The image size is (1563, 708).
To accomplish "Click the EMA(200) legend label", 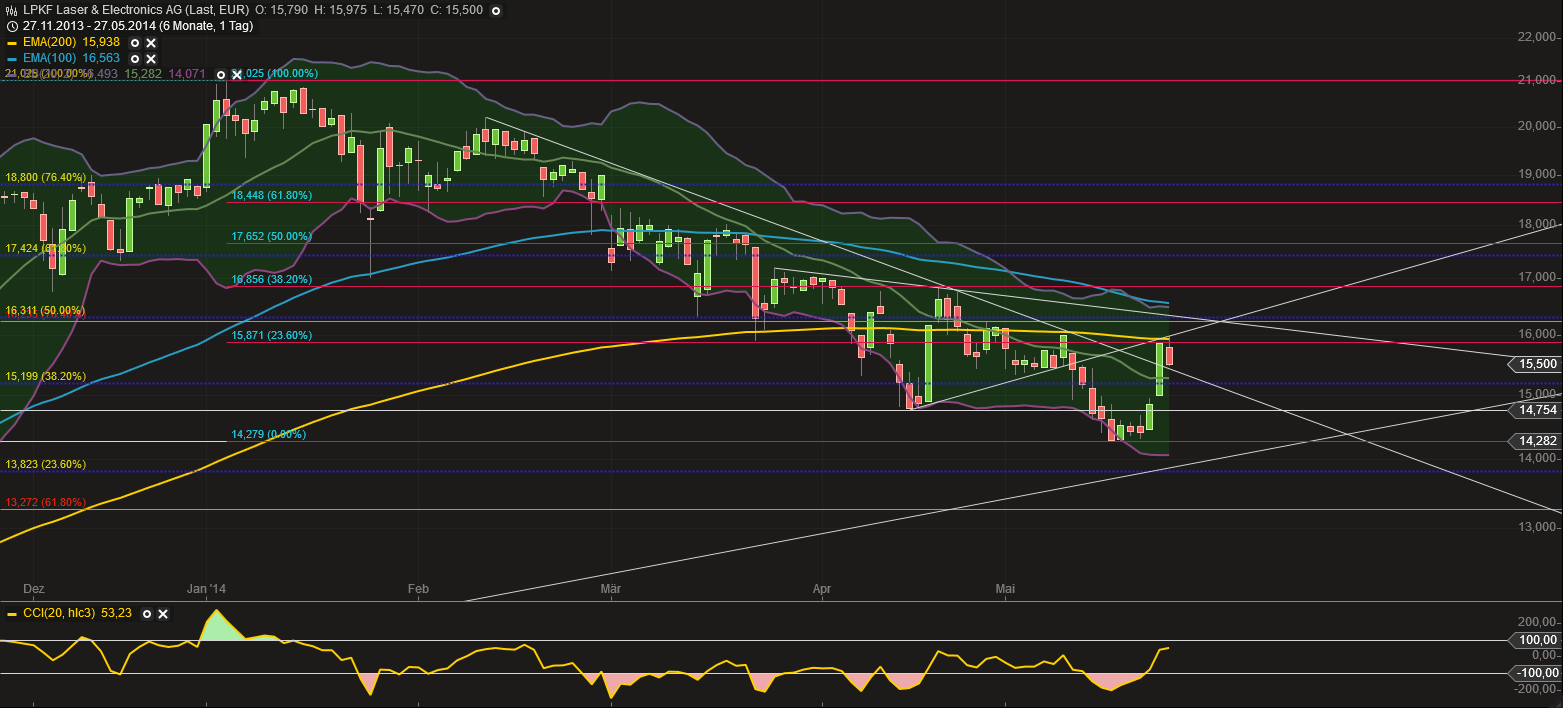I will 48,44.
